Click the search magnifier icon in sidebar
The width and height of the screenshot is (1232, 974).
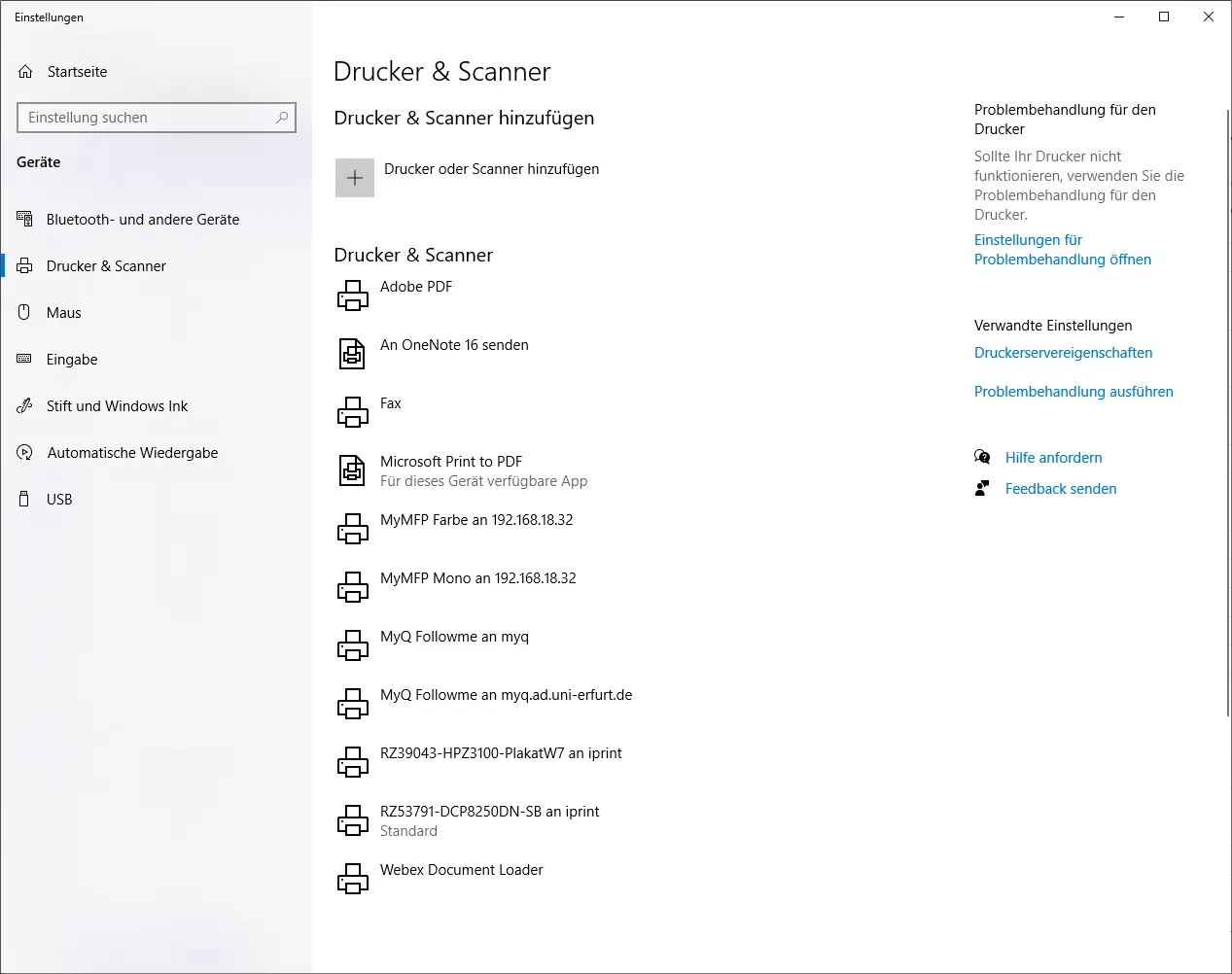coord(282,118)
